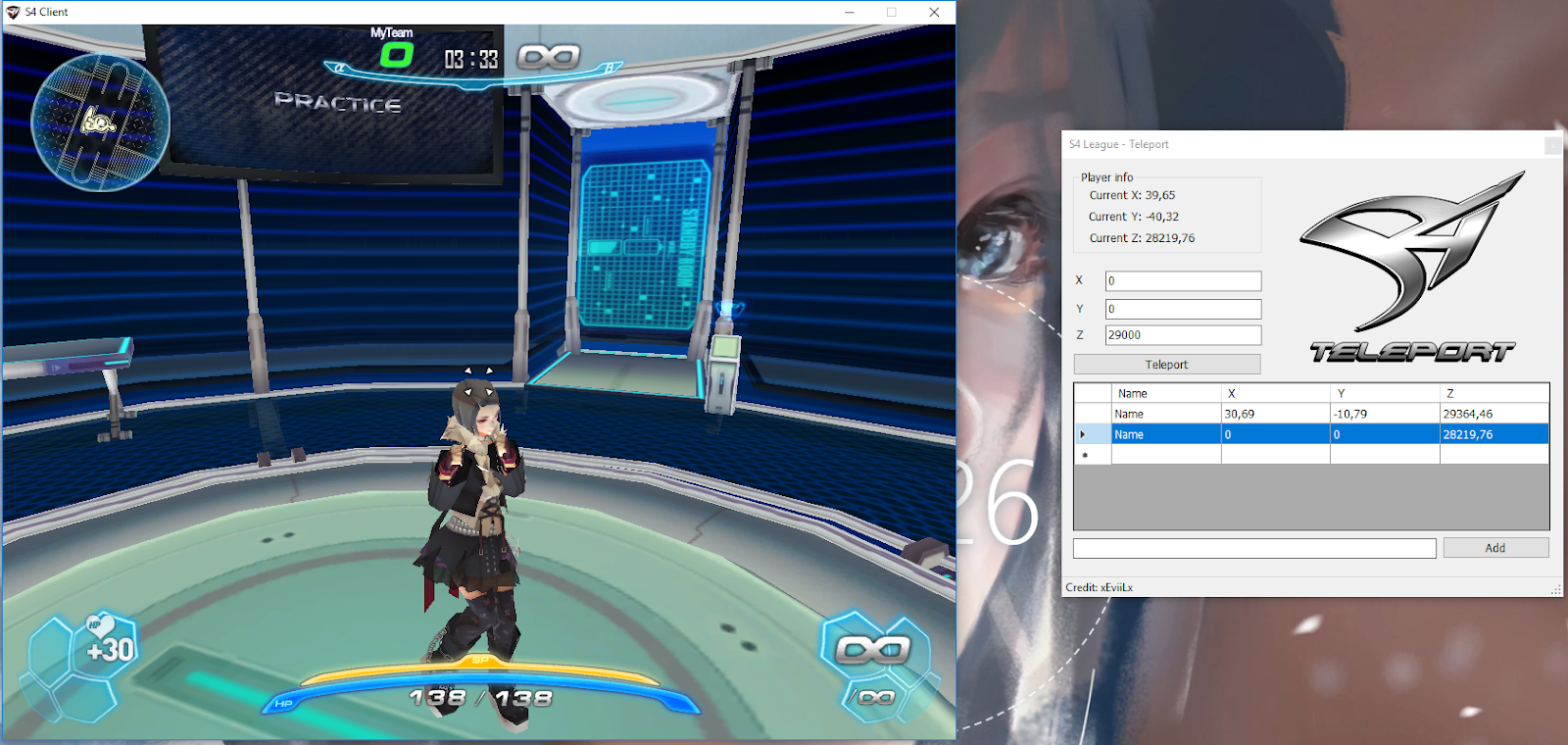Click the green MyTeam score icon
The width and height of the screenshot is (1568, 745).
click(396, 56)
